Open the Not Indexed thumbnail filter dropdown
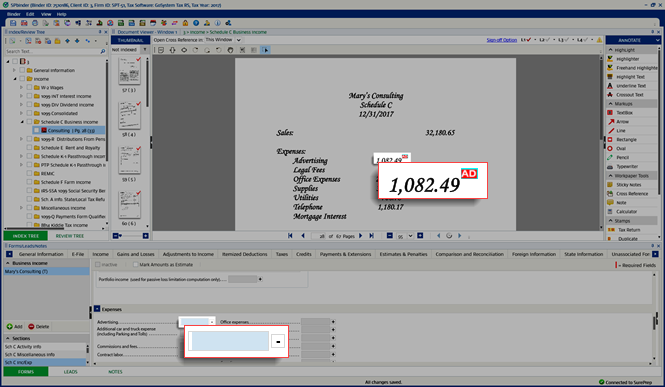This screenshot has width=665, height=387. tap(145, 50)
